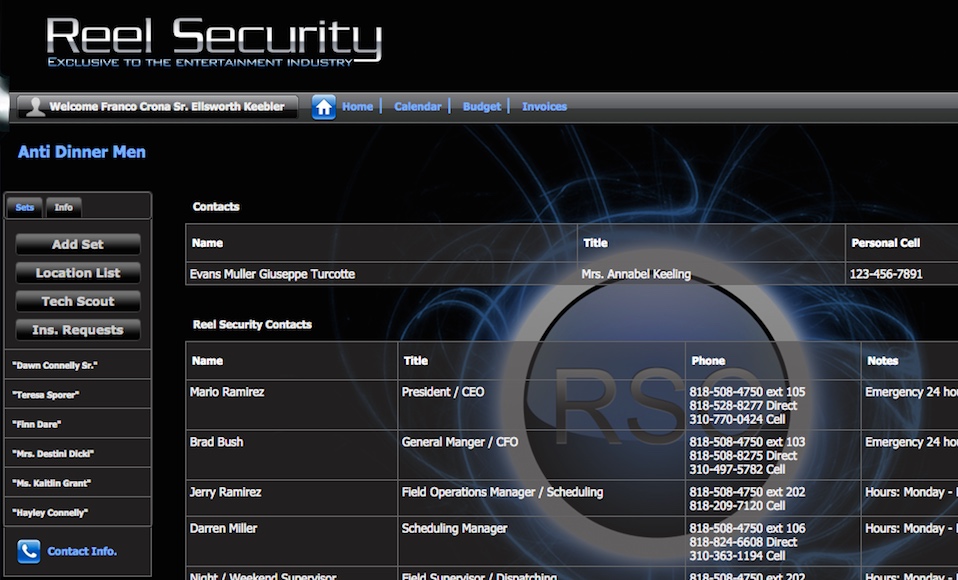Click the phone icon next to Contact Info
This screenshot has height=580, width=958.
click(29, 551)
